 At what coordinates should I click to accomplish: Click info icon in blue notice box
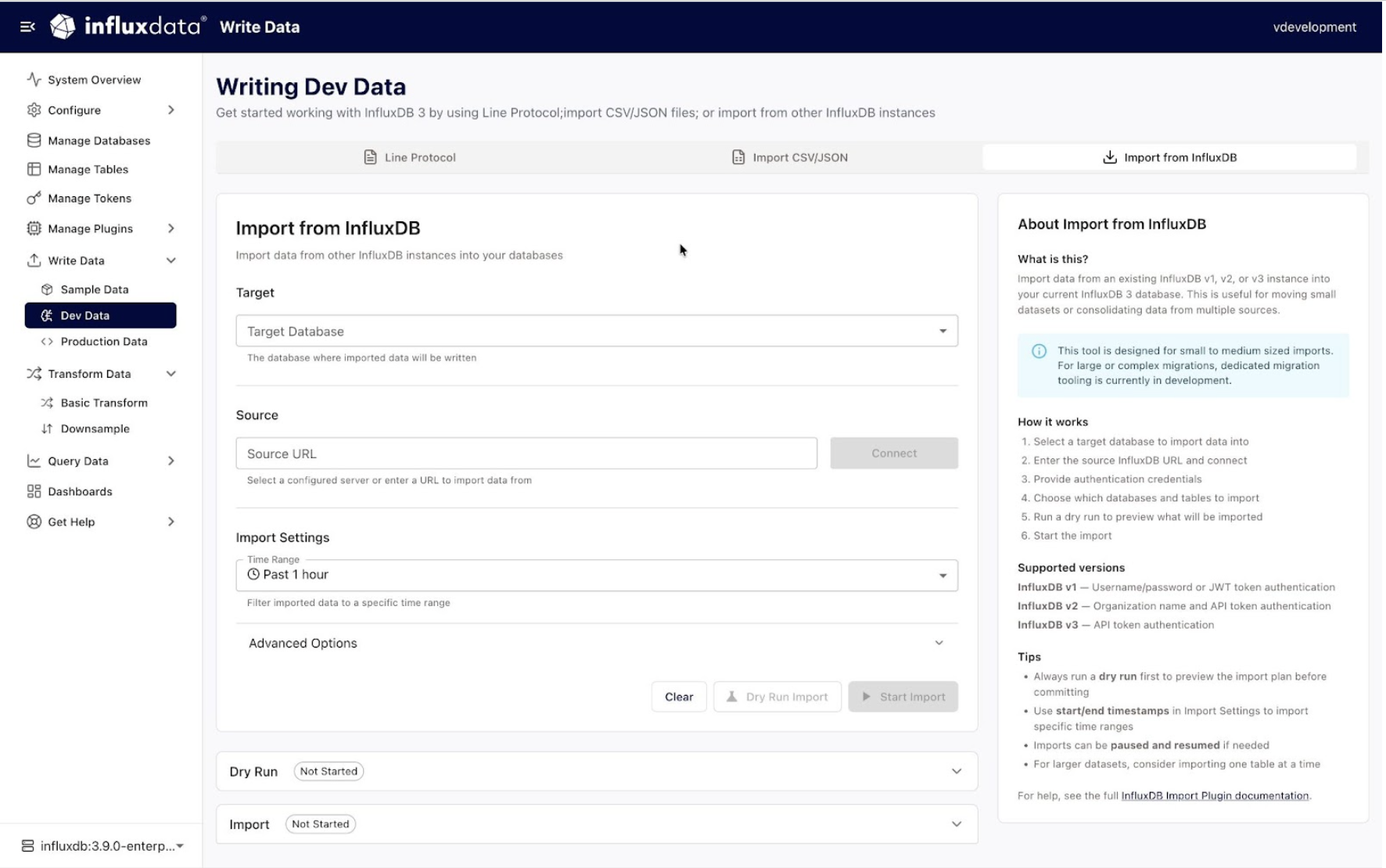click(x=1039, y=351)
